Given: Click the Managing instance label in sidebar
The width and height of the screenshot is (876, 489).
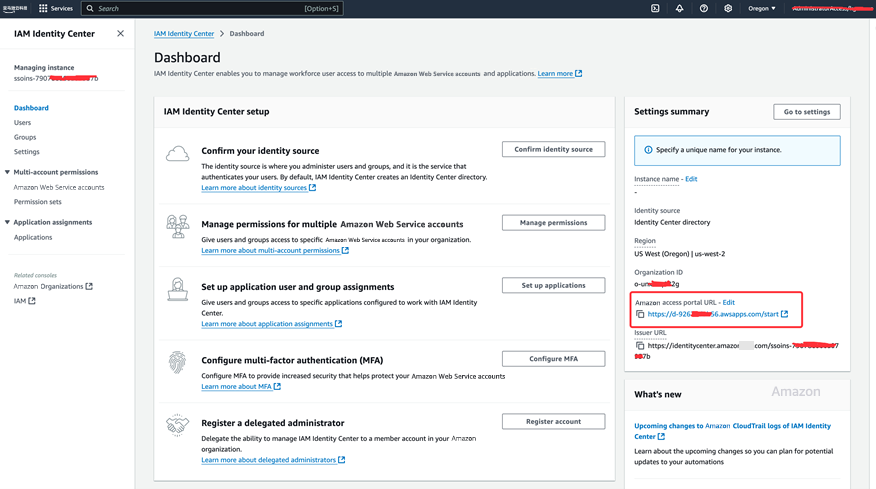Looking at the screenshot, I should [44, 68].
